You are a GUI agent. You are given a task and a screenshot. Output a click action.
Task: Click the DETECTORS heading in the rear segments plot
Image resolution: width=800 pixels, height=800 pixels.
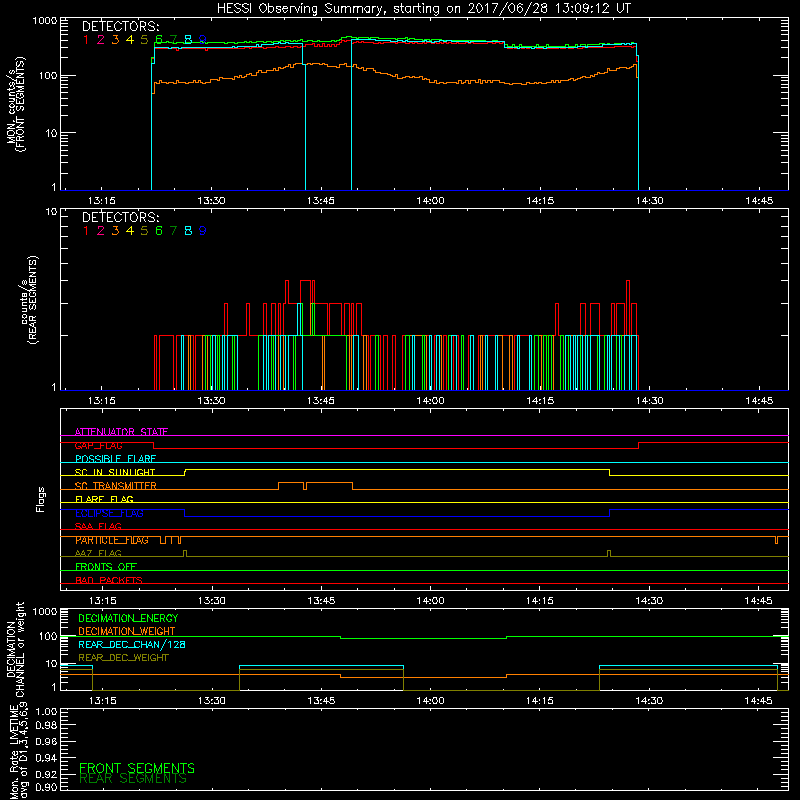(x=120, y=218)
